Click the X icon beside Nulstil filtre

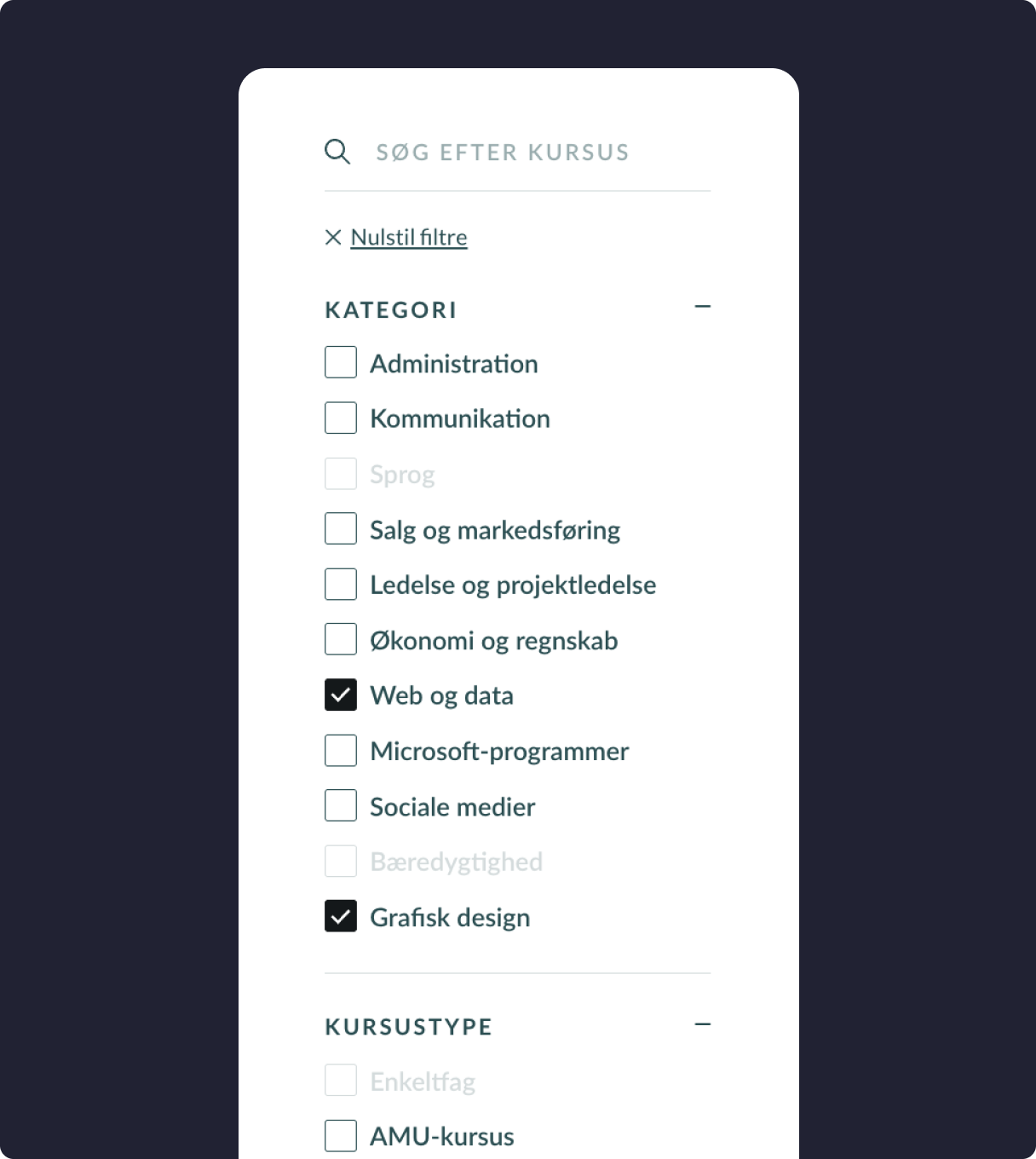333,237
